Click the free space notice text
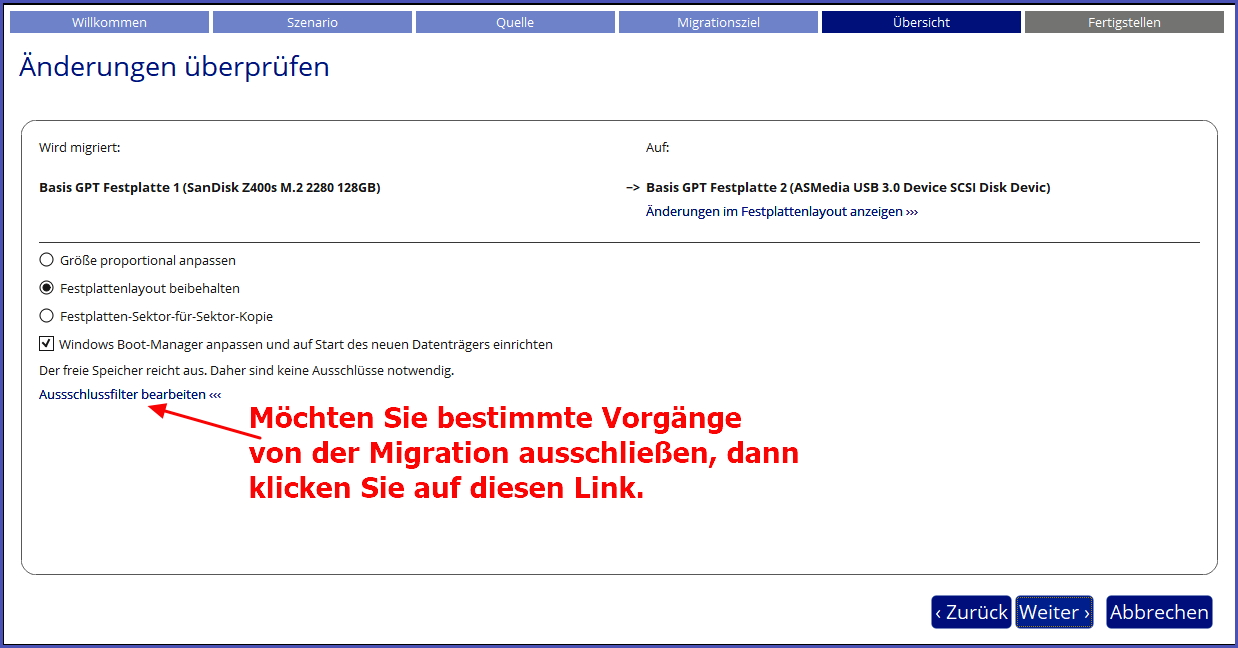The height and width of the screenshot is (648, 1238). tap(246, 370)
